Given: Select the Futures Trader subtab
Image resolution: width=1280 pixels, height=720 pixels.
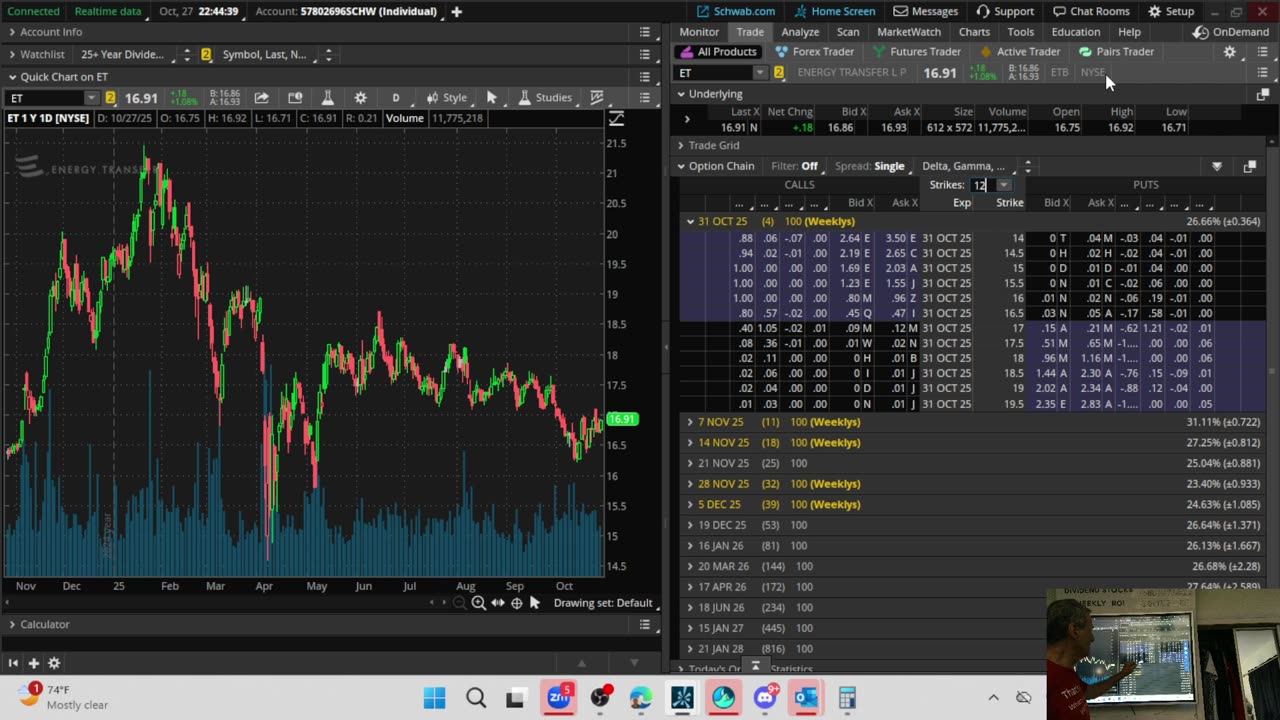Looking at the screenshot, I should [x=917, y=52].
